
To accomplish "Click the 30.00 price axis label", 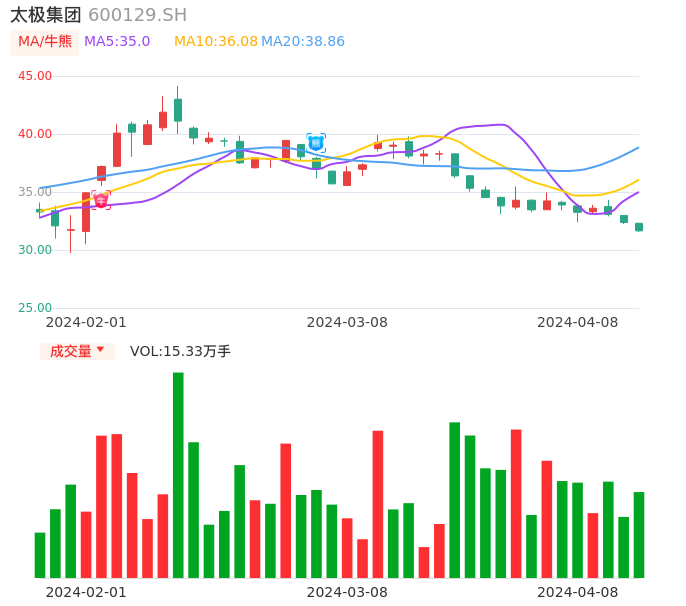I will [35, 250].
